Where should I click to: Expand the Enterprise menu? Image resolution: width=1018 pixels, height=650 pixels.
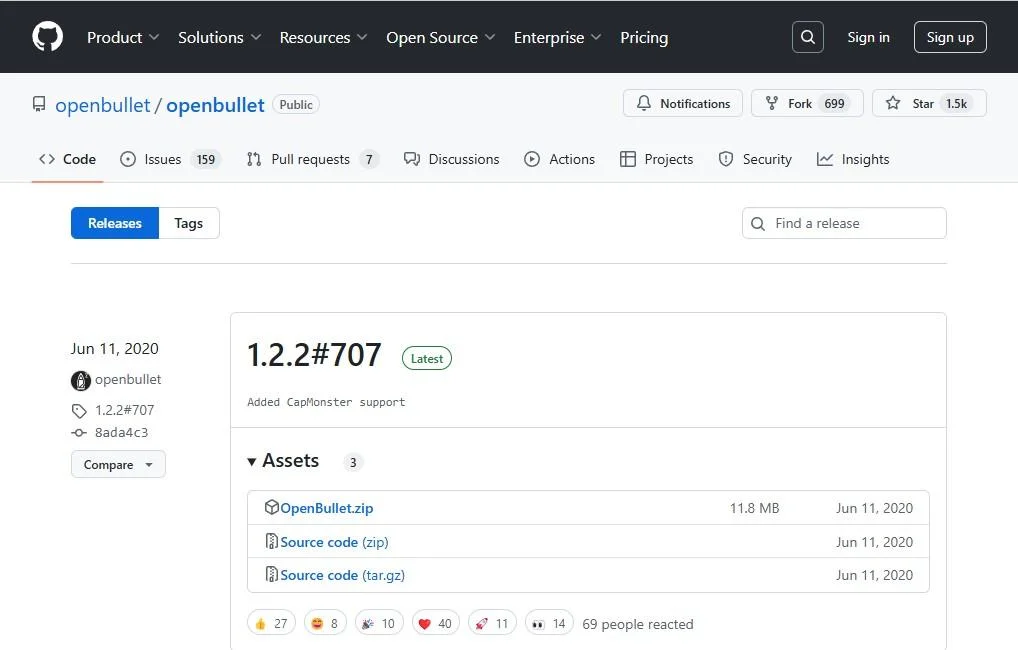tap(557, 38)
